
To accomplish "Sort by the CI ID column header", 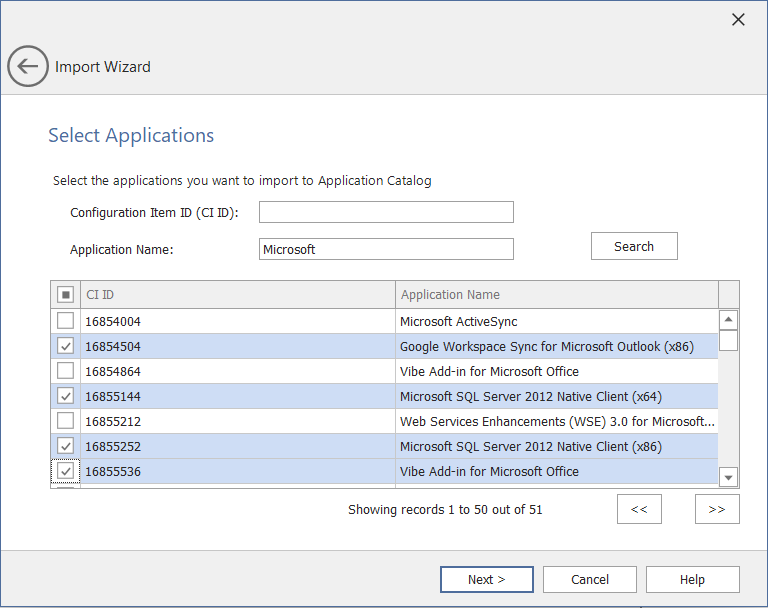I will 237,295.
